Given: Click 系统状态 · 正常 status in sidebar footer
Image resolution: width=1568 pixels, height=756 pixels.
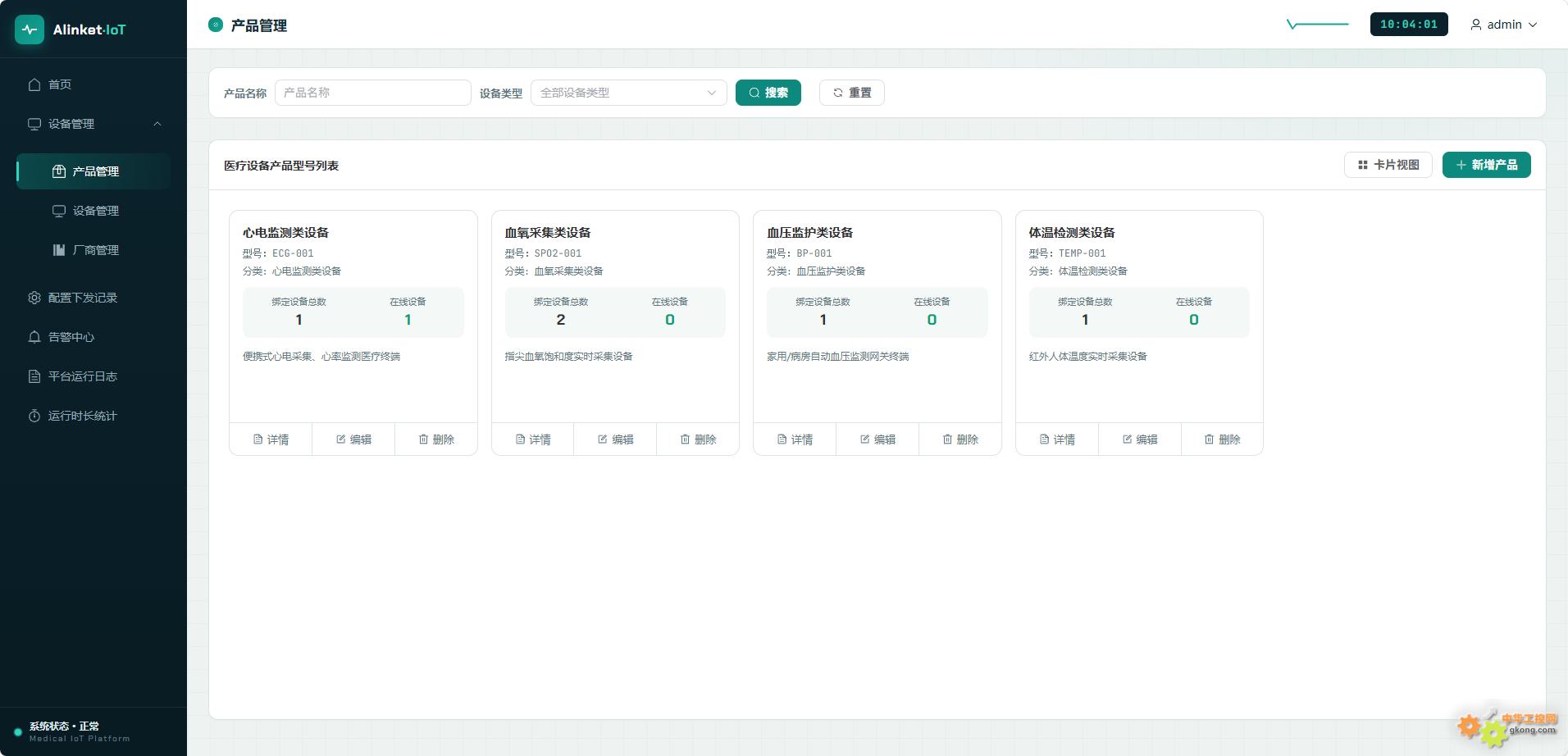Looking at the screenshot, I should 65,726.
